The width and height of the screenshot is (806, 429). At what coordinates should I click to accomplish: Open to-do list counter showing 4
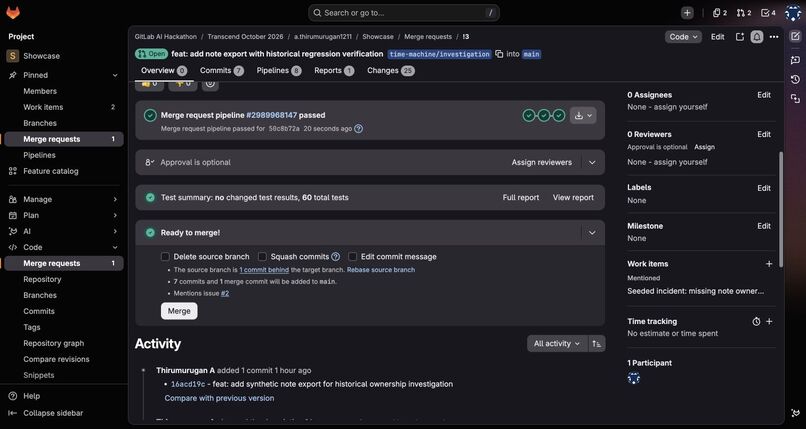[x=768, y=13]
